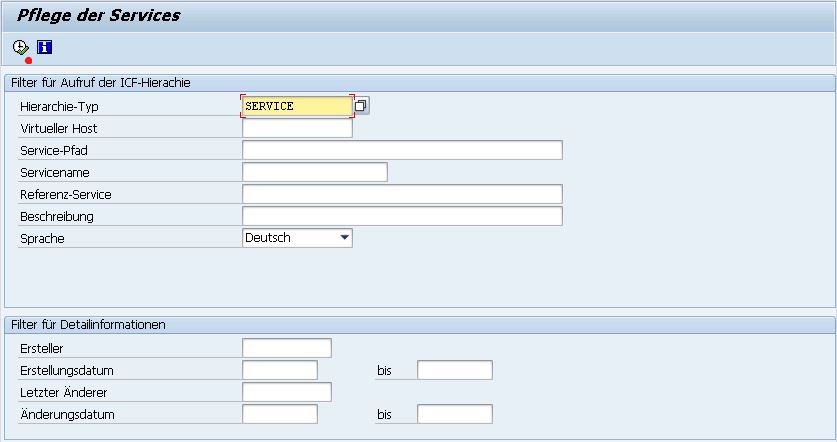The width and height of the screenshot is (837, 442).
Task: Select the Servicename input field
Action: (314, 172)
